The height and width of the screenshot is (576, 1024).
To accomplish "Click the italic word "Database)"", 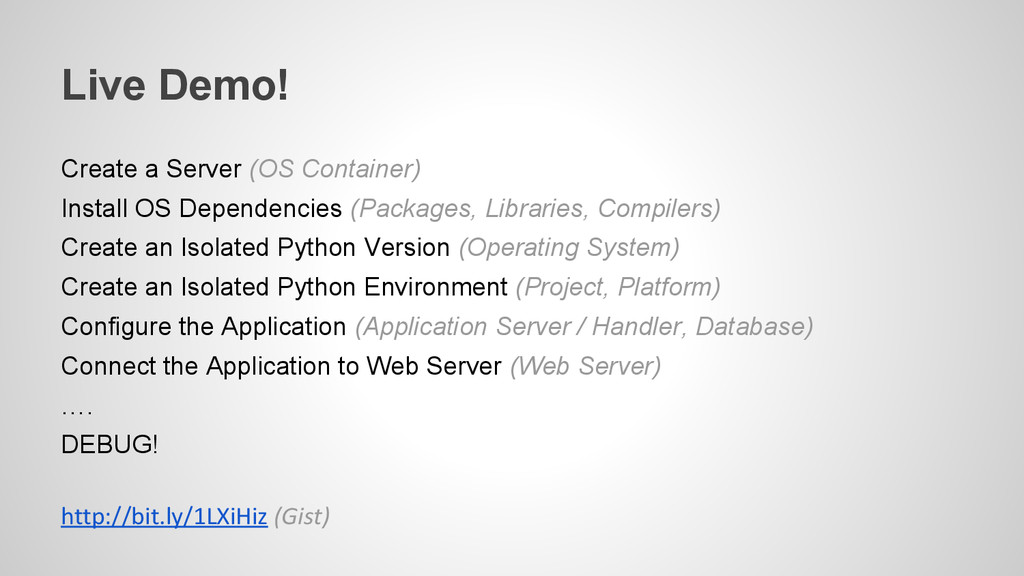I will [754, 327].
